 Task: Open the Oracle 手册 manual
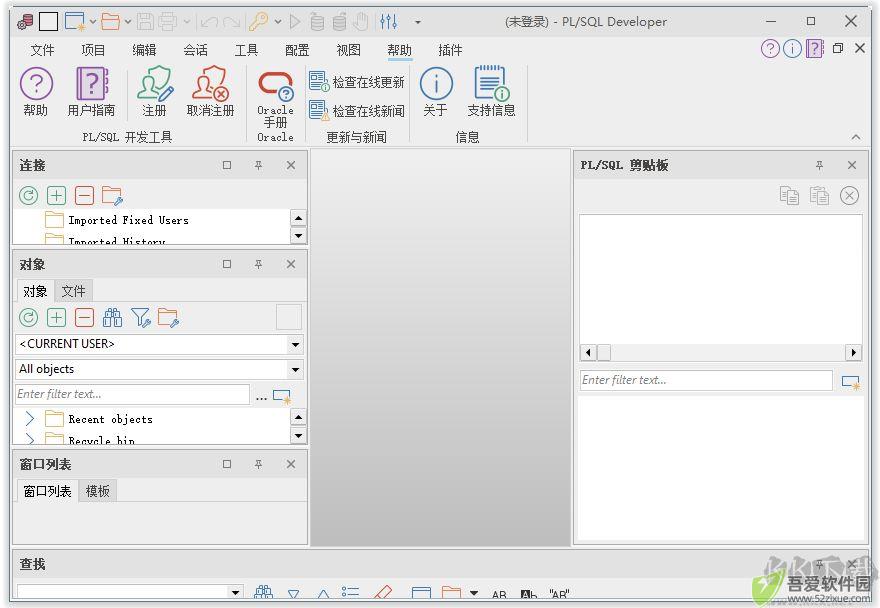[275, 99]
